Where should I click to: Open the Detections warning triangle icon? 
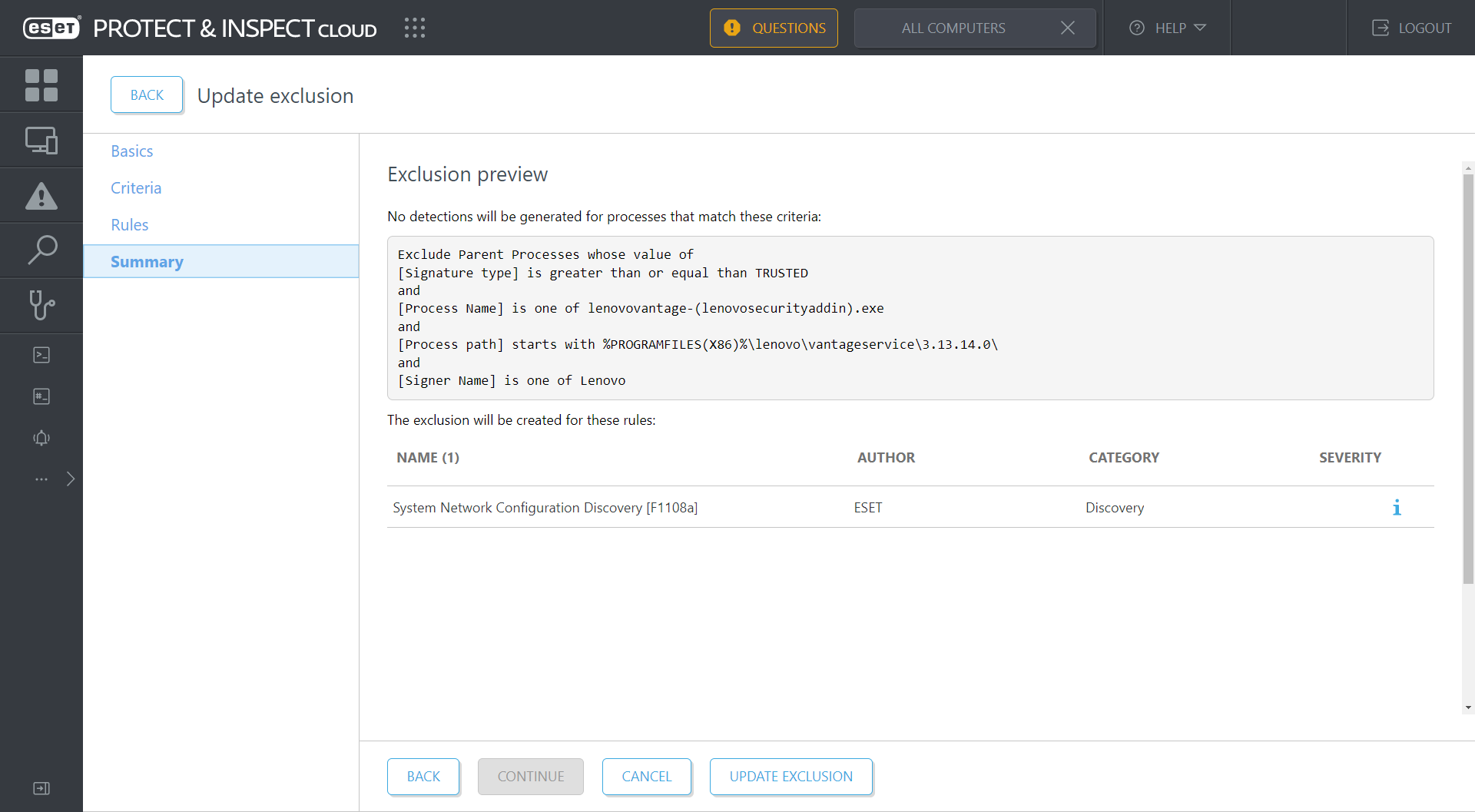click(41, 196)
